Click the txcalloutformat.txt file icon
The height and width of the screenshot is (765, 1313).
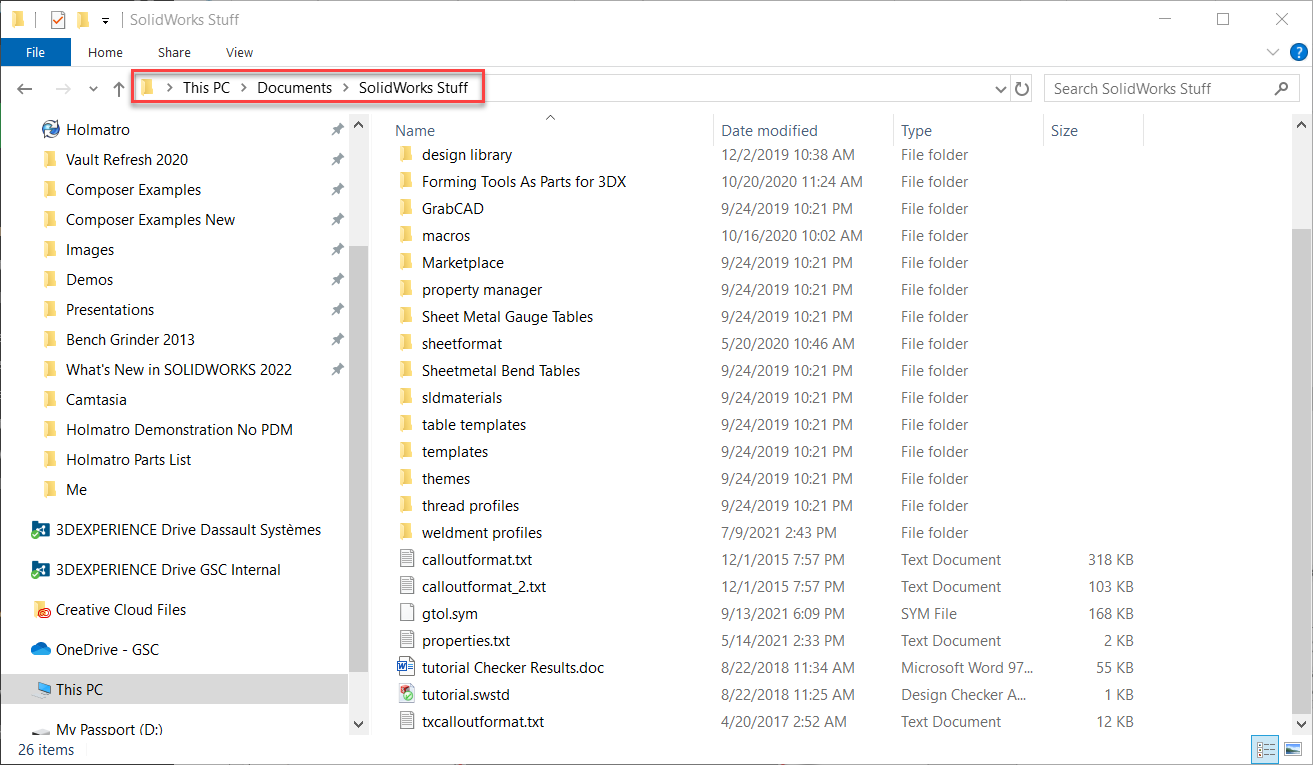pyautogui.click(x=405, y=721)
